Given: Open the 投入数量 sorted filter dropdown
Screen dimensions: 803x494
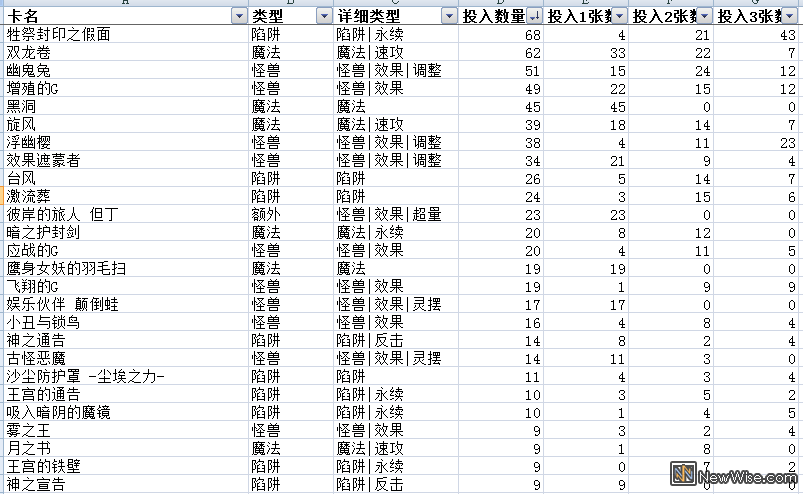Looking at the screenshot, I should pos(534,16).
